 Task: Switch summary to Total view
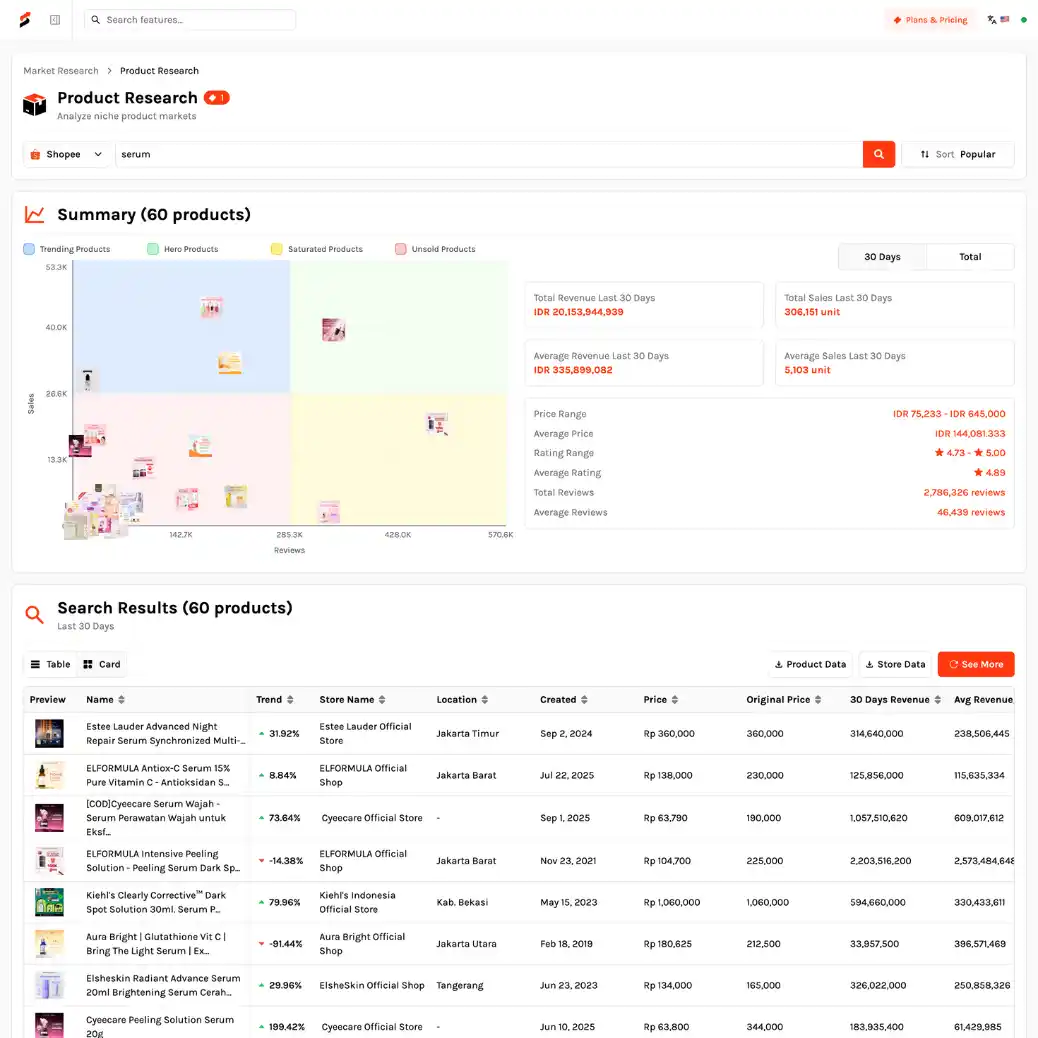(969, 257)
